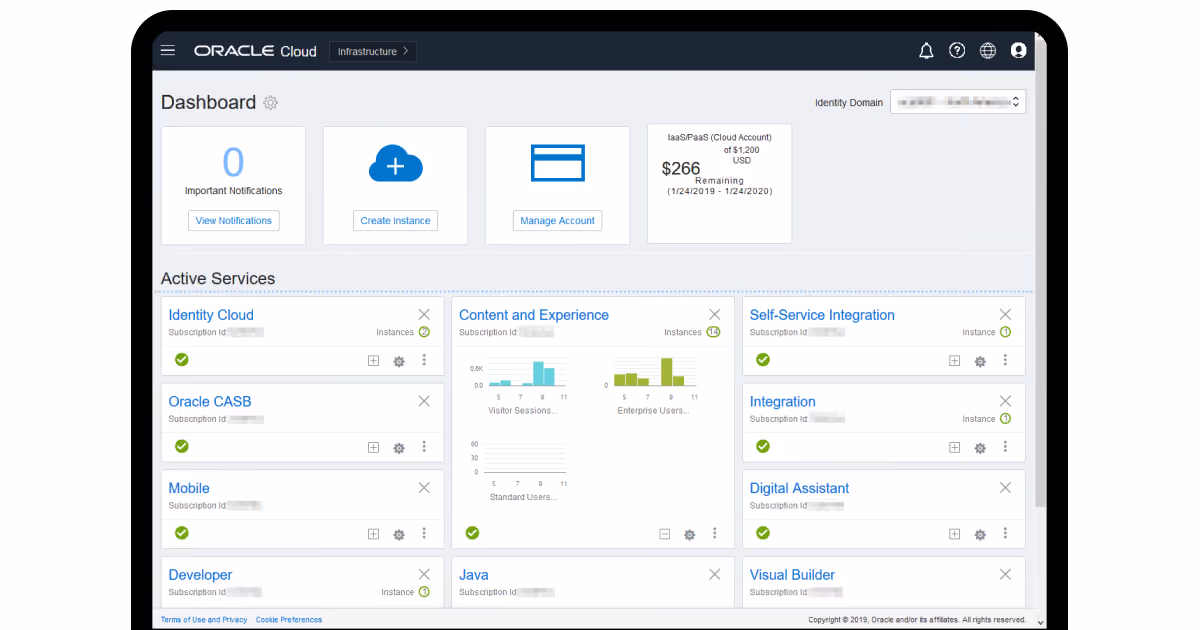Click the $266 remaining balance card

point(720,183)
